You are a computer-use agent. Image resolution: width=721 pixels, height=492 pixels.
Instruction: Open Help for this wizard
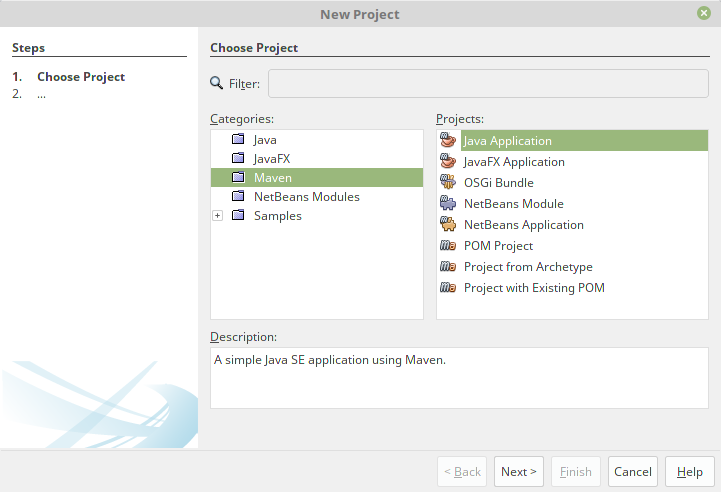pyautogui.click(x=690, y=471)
